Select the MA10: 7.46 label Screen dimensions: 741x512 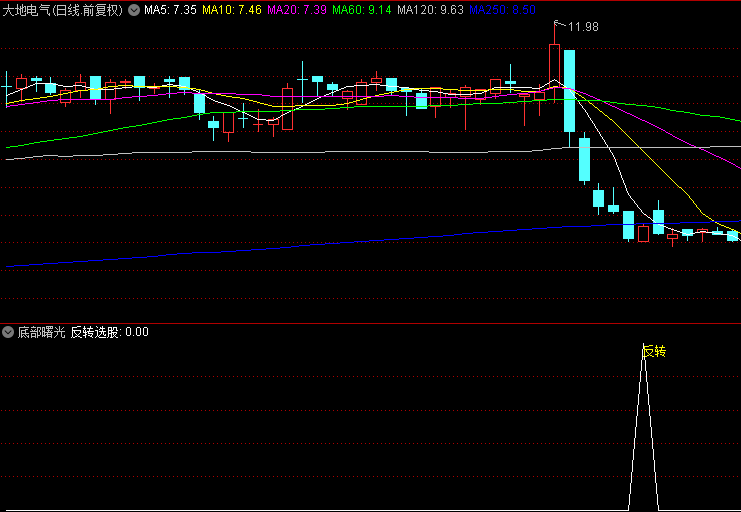pos(232,10)
